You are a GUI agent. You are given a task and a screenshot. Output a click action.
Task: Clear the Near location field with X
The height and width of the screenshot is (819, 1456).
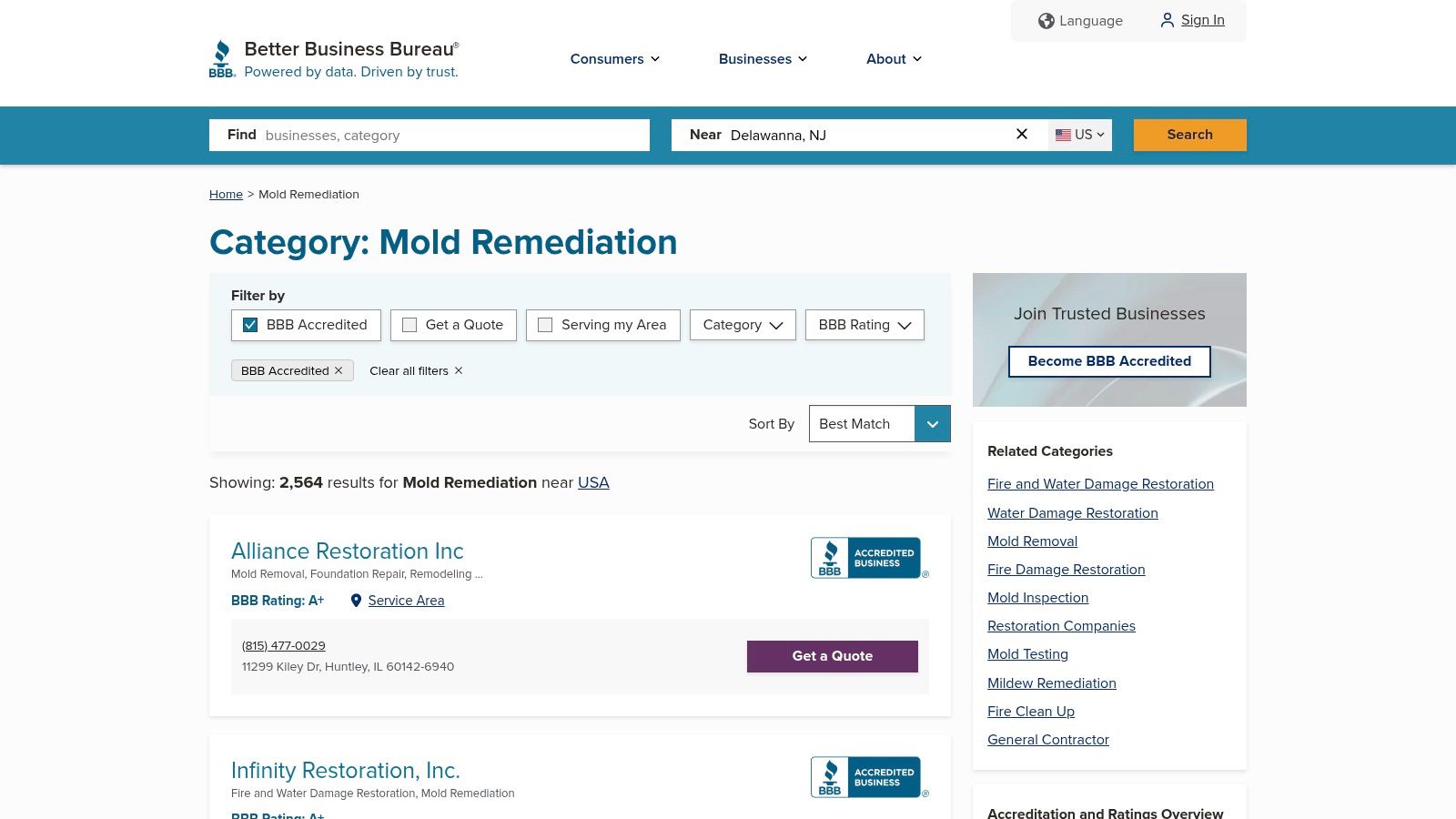pyautogui.click(x=1022, y=135)
